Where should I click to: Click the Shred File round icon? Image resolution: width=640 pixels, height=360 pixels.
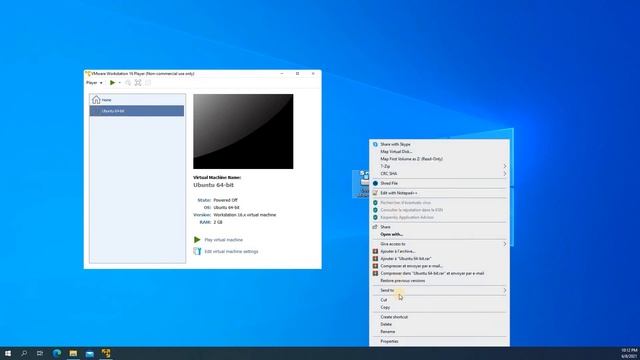(375, 183)
